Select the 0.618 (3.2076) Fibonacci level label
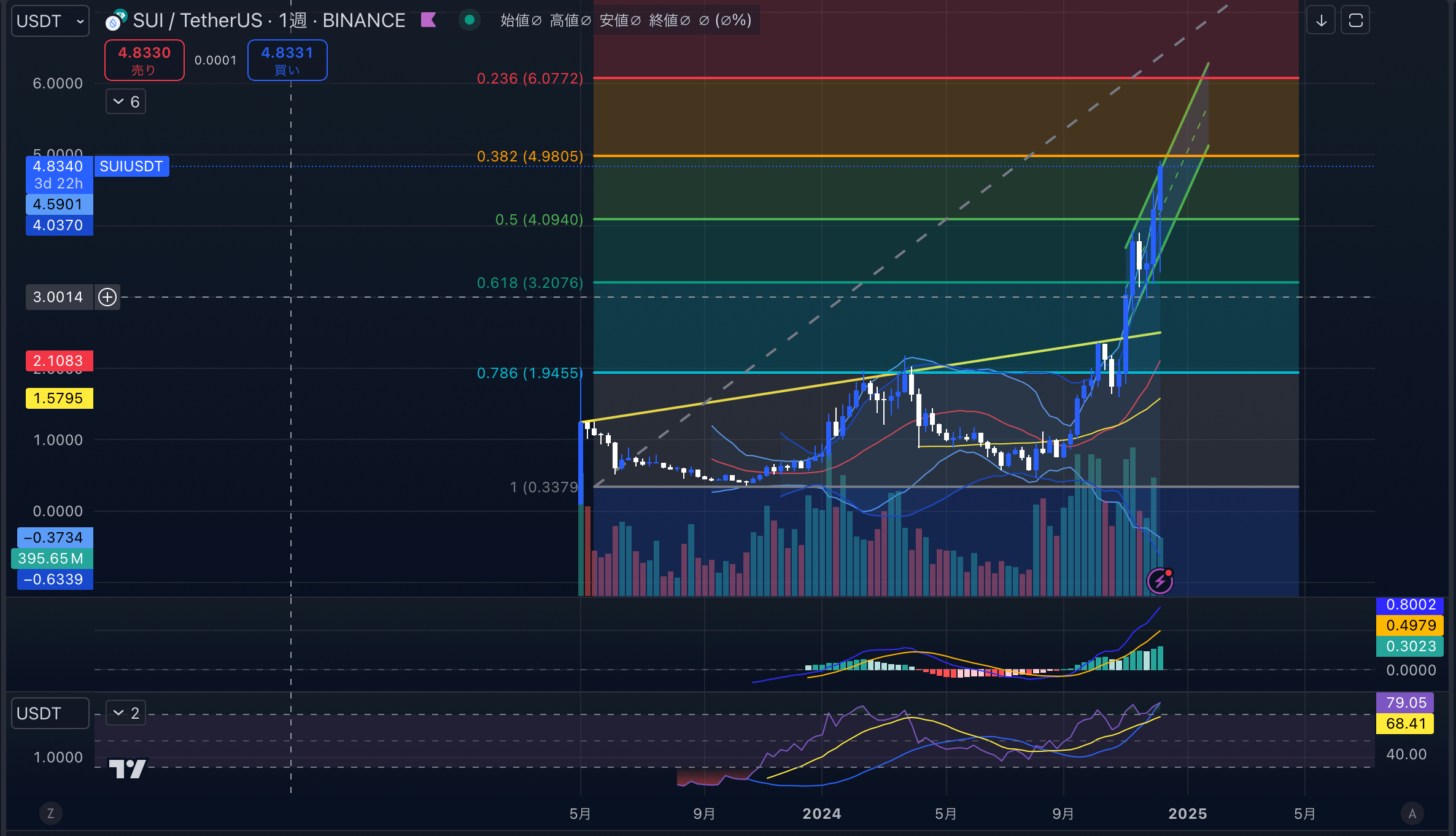 (x=530, y=283)
